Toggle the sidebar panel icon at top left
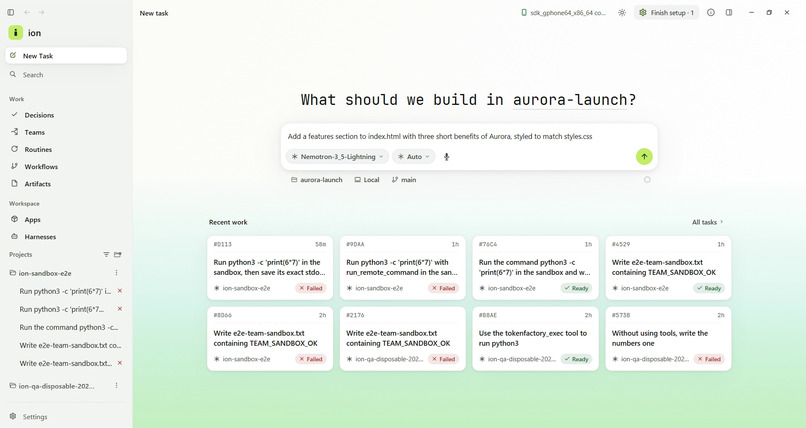The height and width of the screenshot is (428, 806). [11, 12]
